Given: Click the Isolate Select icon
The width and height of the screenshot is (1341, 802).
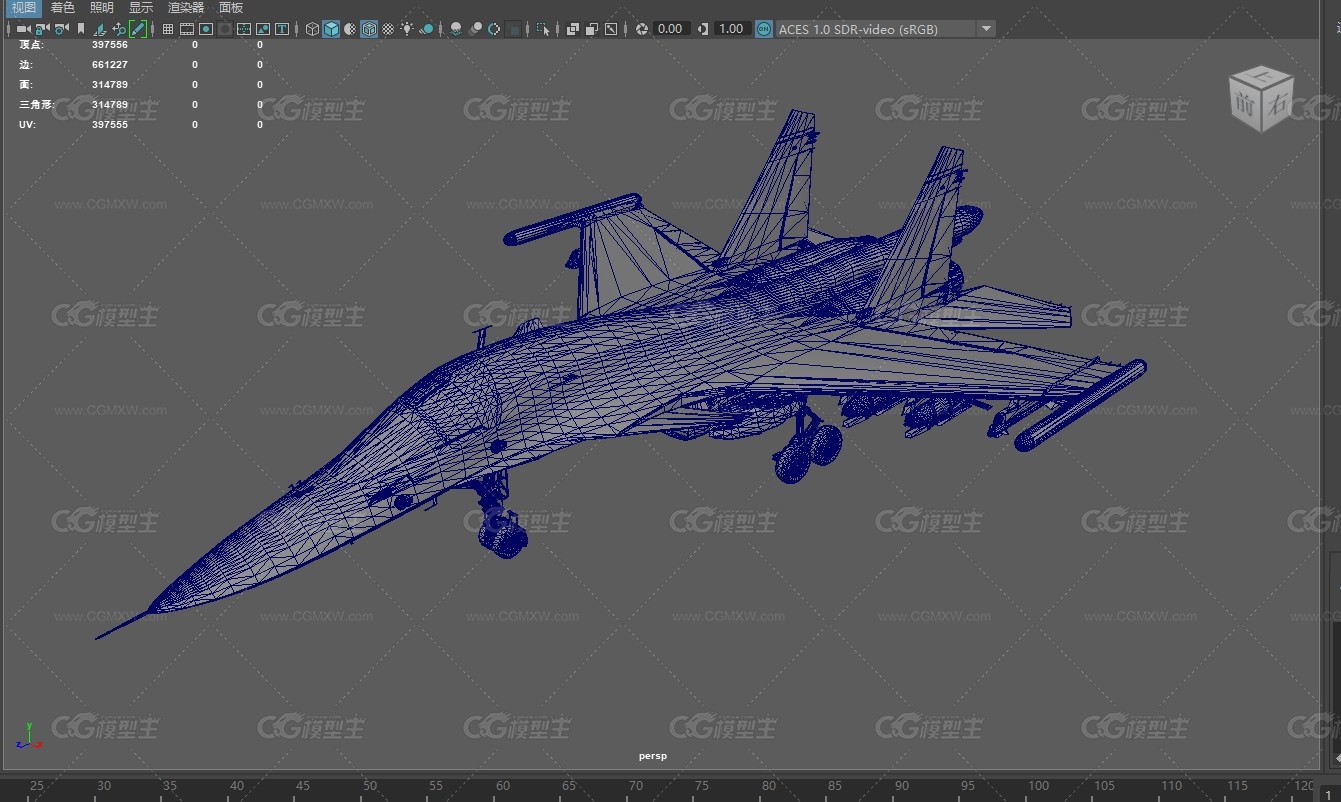Looking at the screenshot, I should pos(543,29).
